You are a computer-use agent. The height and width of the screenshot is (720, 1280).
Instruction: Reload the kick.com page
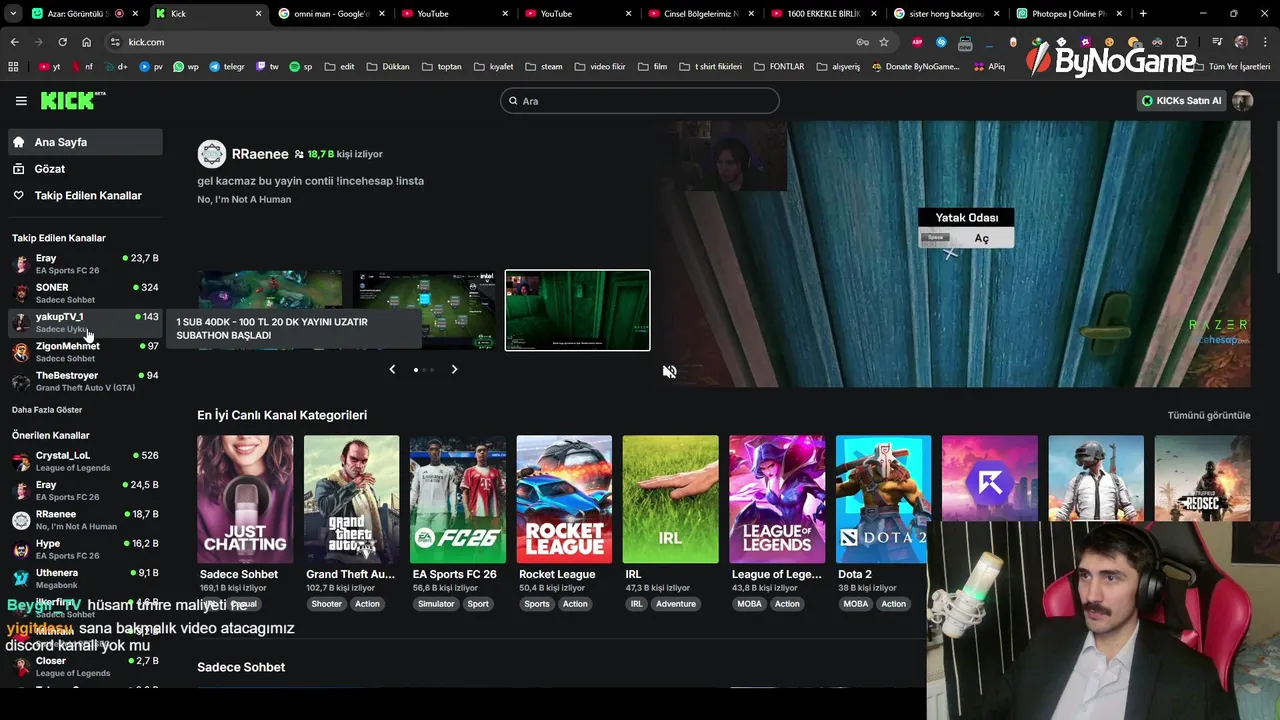pyautogui.click(x=62, y=42)
